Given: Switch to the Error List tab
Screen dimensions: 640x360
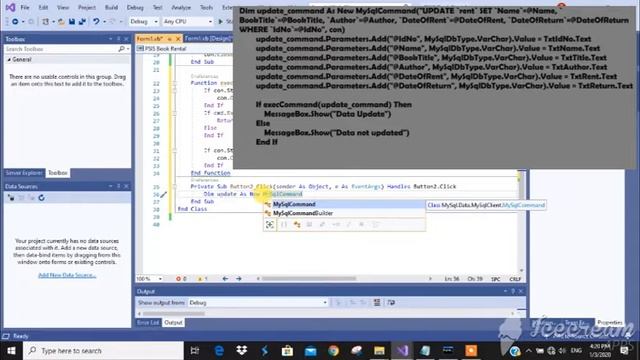Looking at the screenshot, I should 148,322.
